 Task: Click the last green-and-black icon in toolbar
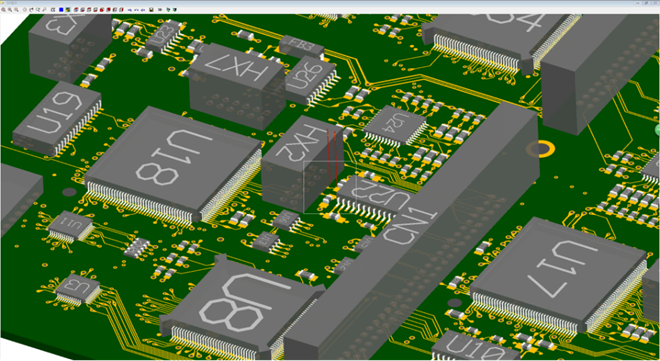coord(175,9)
